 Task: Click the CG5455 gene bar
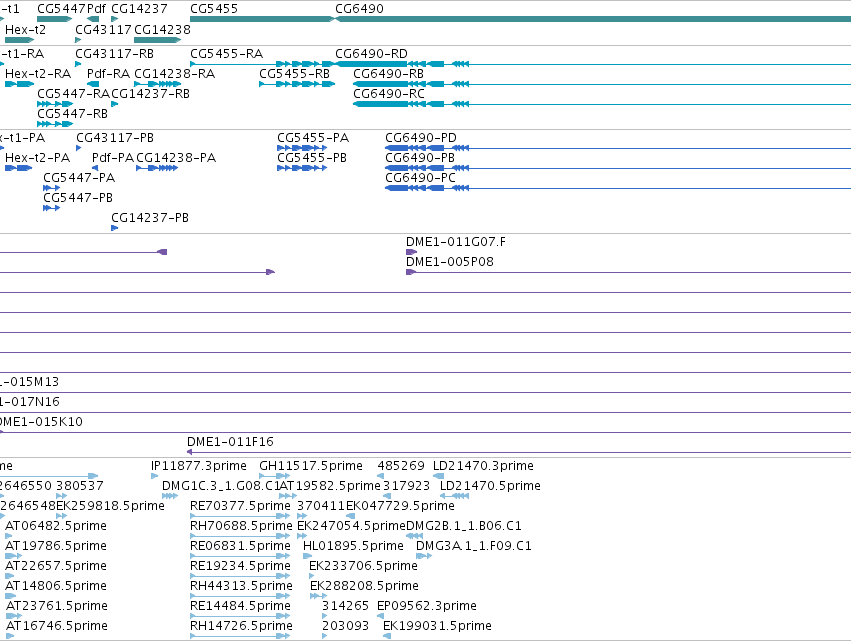pyautogui.click(x=262, y=19)
